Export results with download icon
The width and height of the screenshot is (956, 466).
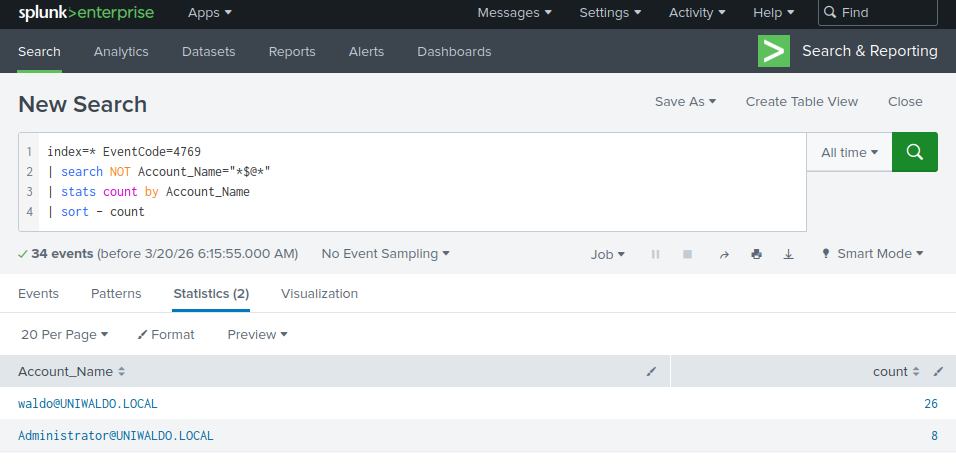tap(788, 254)
